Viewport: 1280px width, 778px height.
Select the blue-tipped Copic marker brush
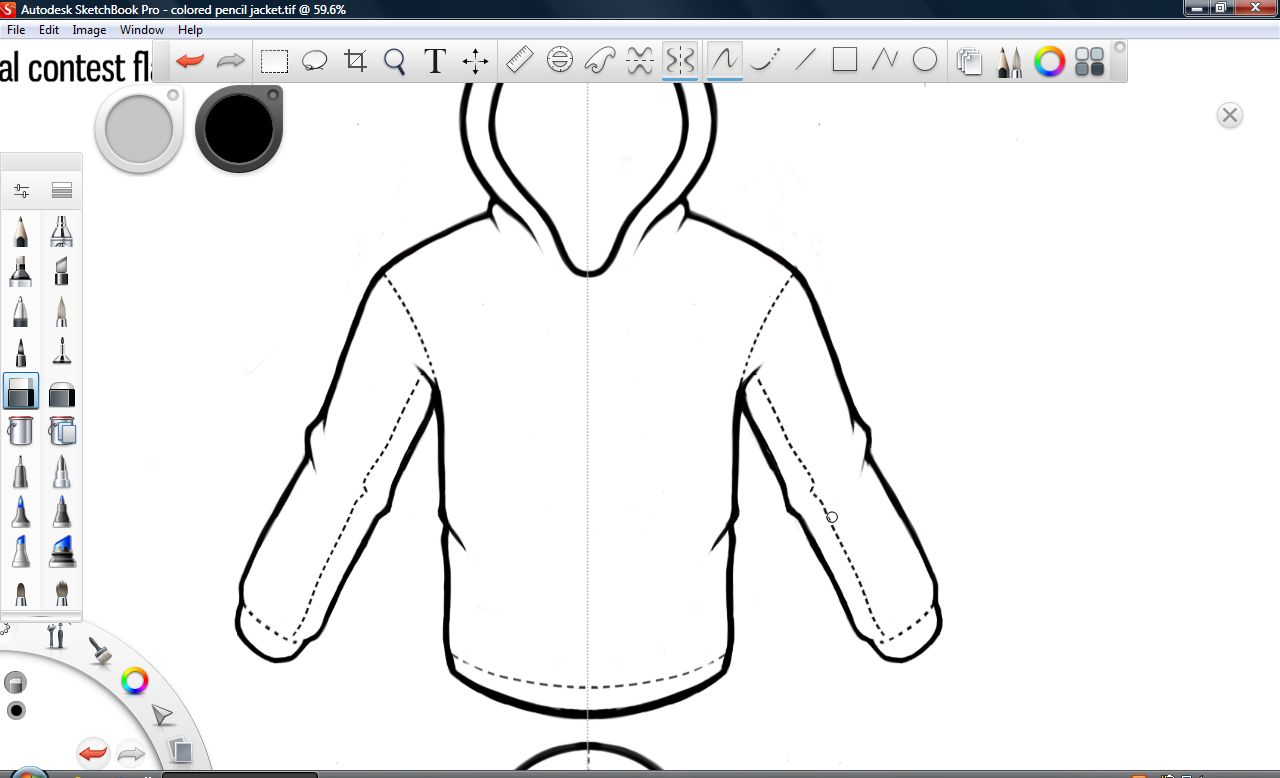pos(21,511)
